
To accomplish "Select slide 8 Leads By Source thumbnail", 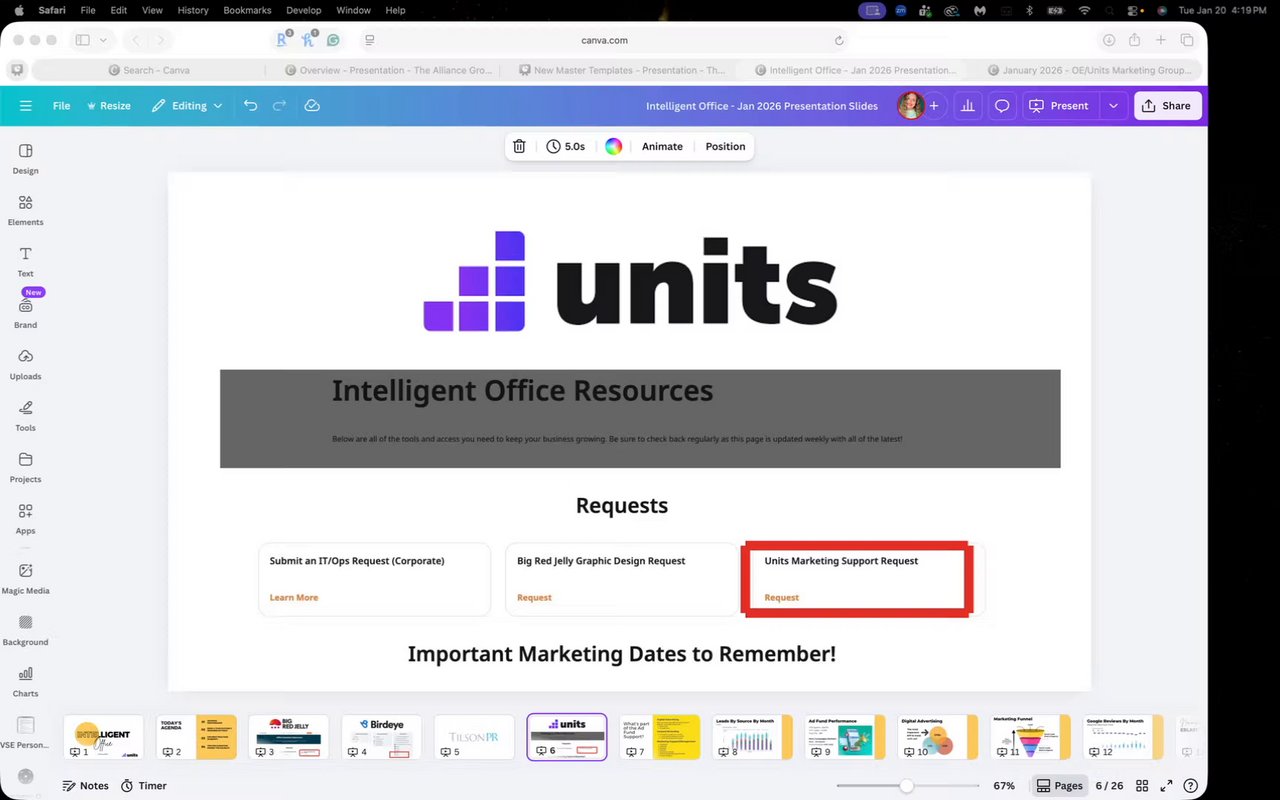I will 752,737.
